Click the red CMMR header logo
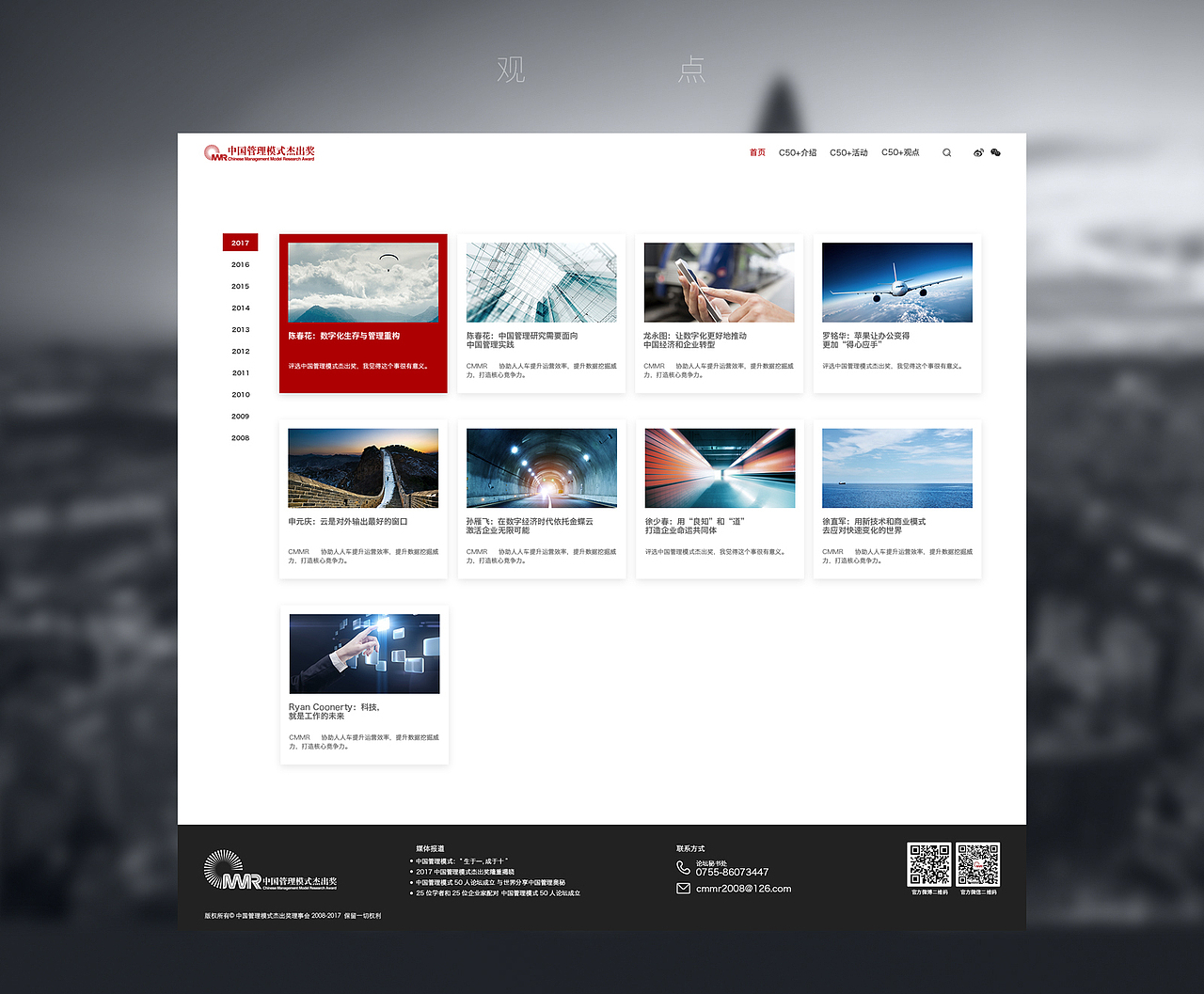Screen dimensions: 1204x994 pyautogui.click(x=260, y=152)
